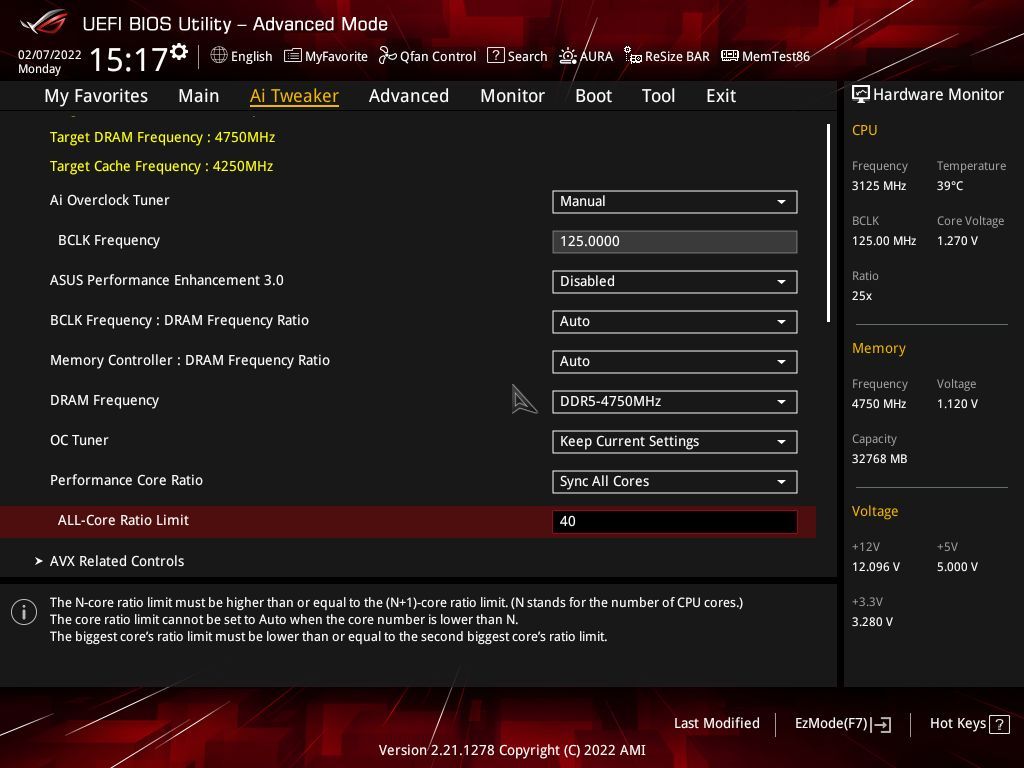
Task: Click the Search question mark icon
Action: tap(496, 56)
